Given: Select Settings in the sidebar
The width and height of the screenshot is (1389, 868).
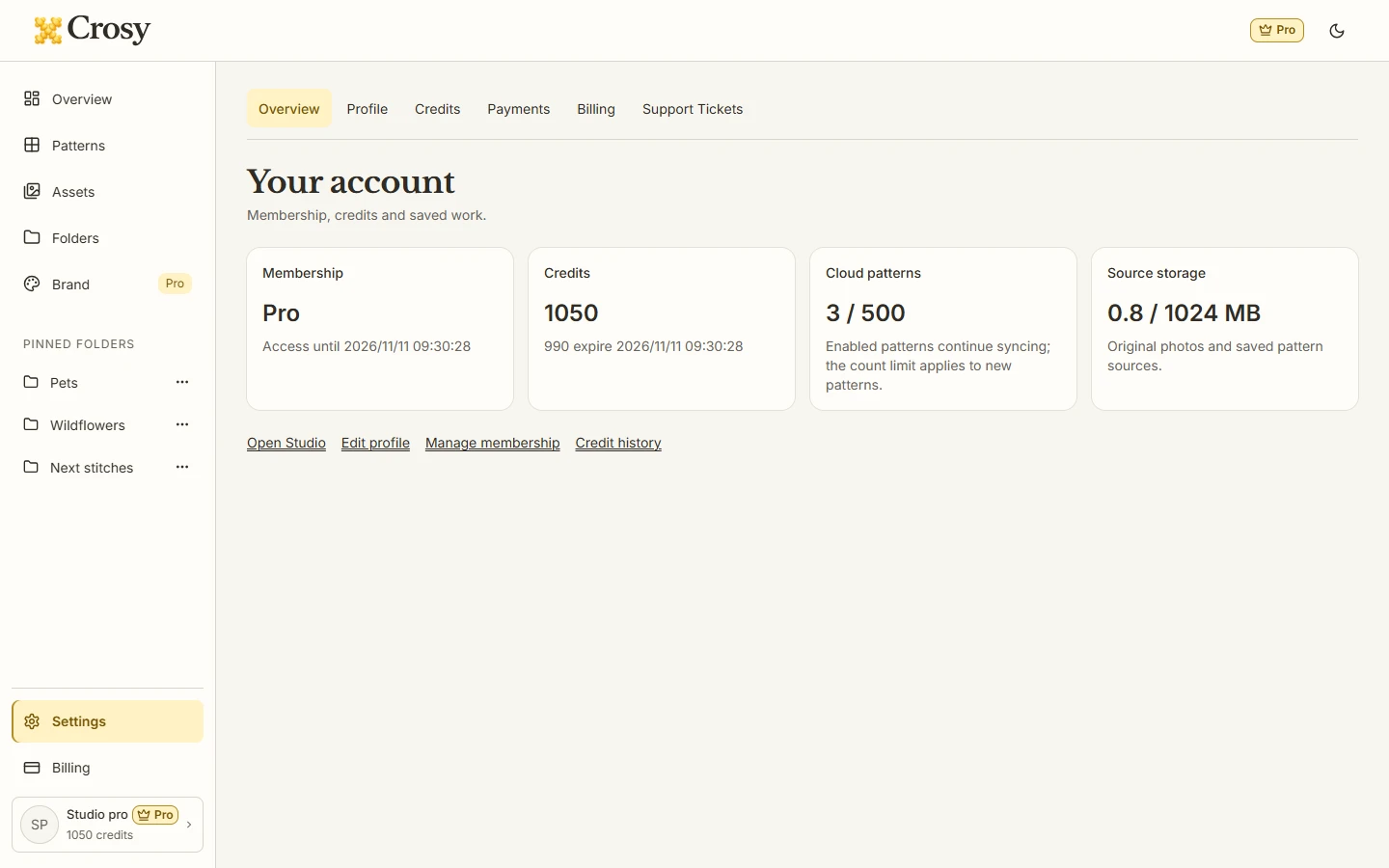Looking at the screenshot, I should (108, 721).
